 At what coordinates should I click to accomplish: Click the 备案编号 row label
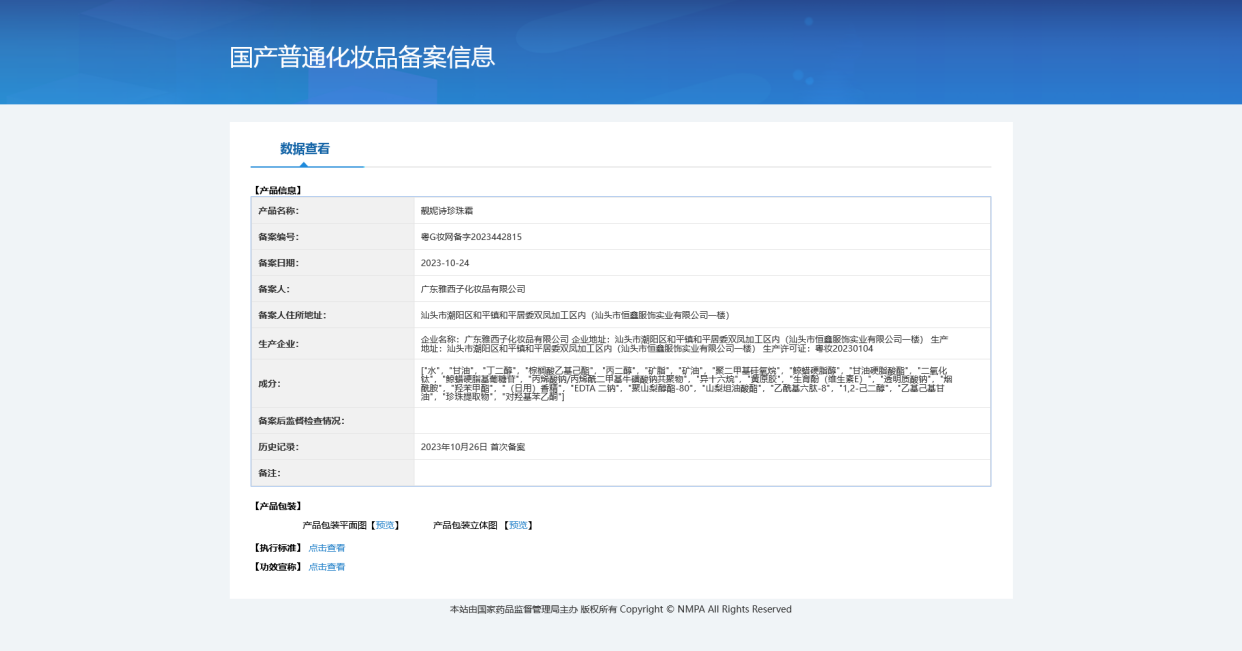[x=278, y=237]
